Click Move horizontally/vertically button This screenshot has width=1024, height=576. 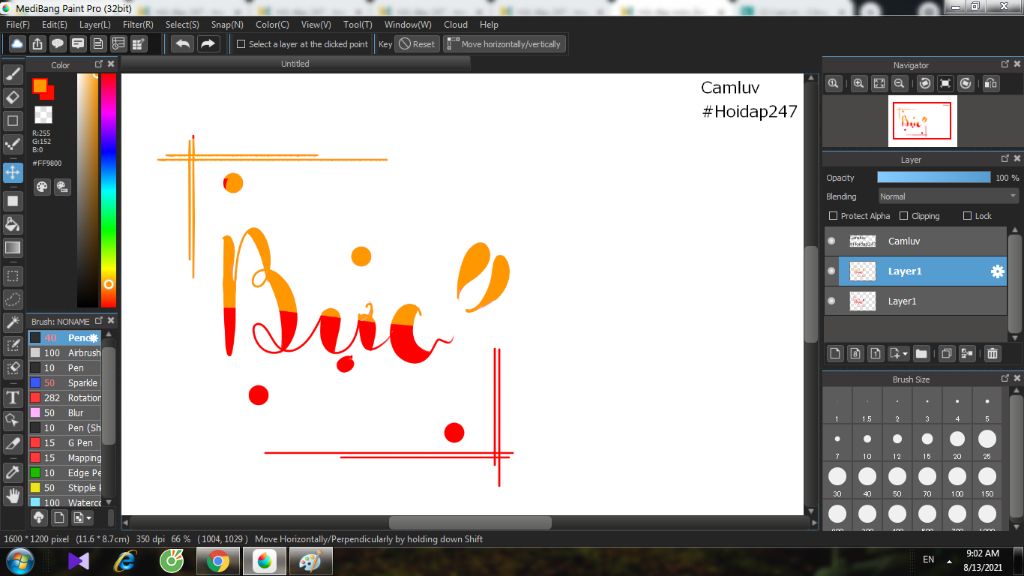tap(504, 44)
